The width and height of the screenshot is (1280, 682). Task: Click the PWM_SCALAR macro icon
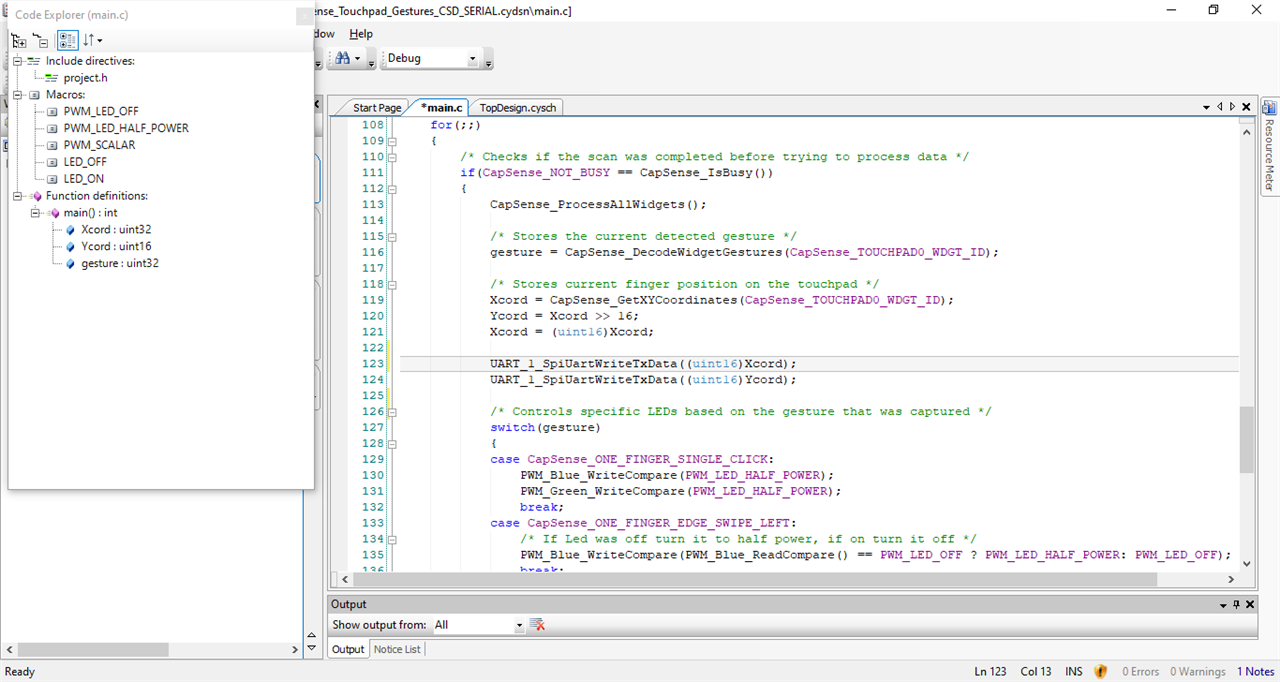coord(52,145)
